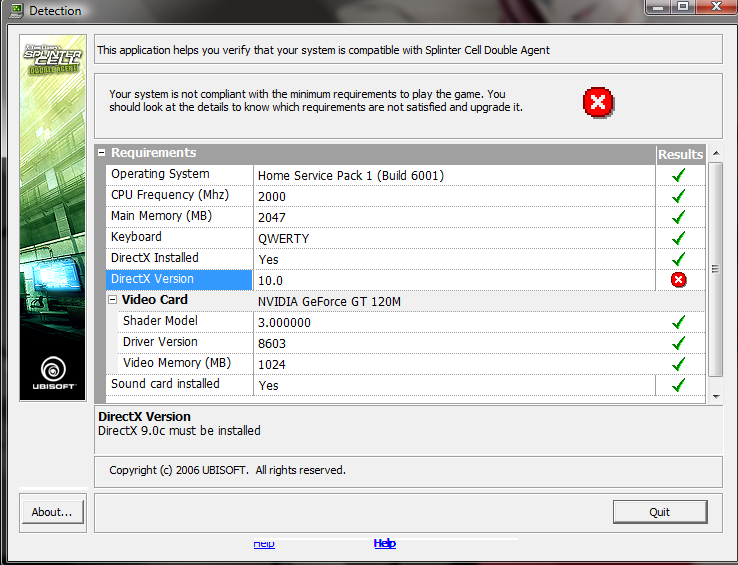Image resolution: width=738 pixels, height=565 pixels.
Task: Click the bold Help link below the window
Action: [x=385, y=543]
